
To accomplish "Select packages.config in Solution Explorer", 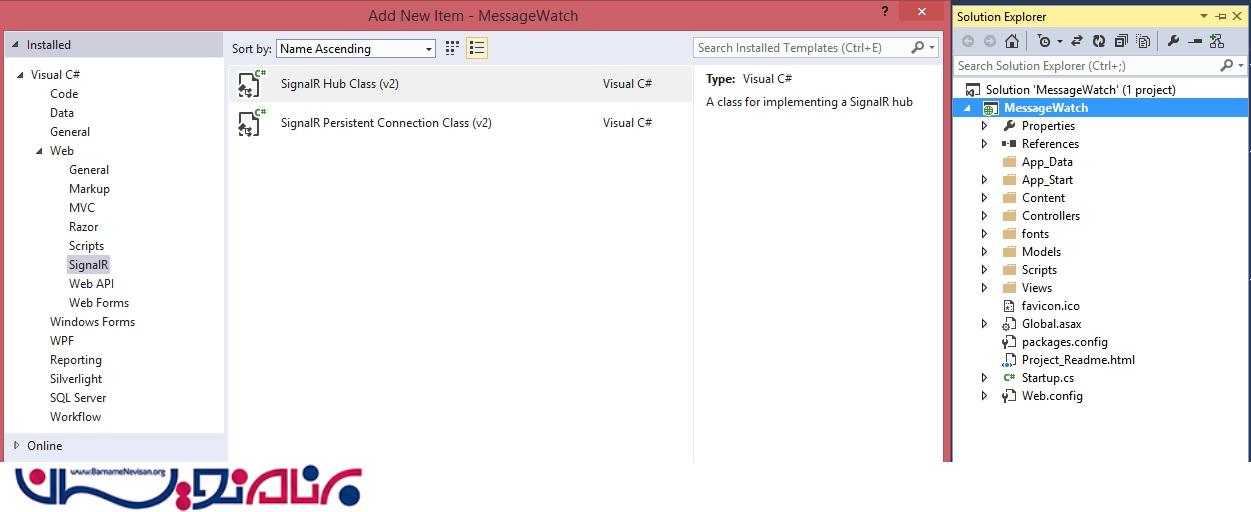I will point(1064,342).
